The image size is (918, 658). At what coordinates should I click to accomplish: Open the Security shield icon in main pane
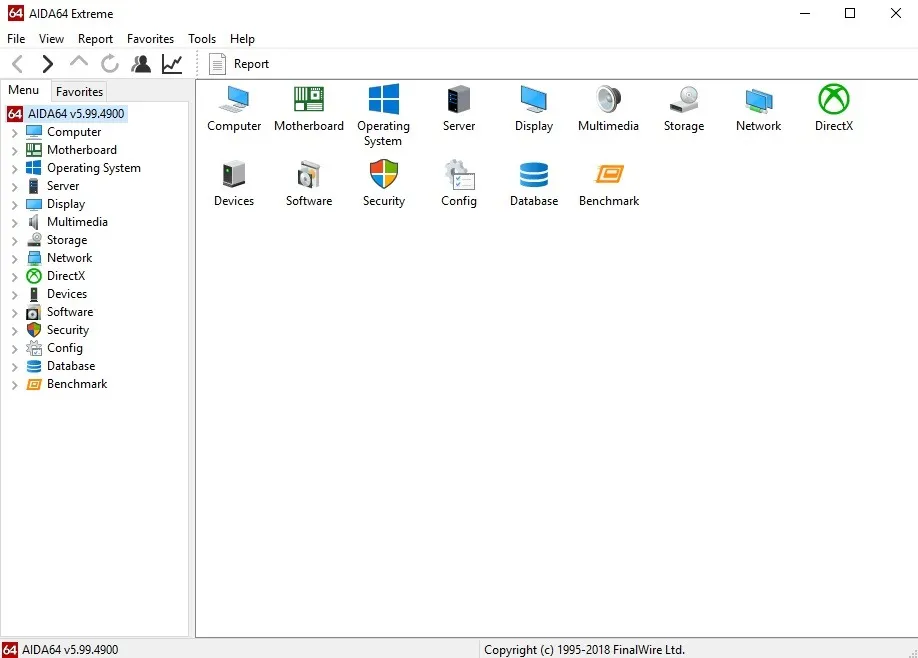(383, 174)
